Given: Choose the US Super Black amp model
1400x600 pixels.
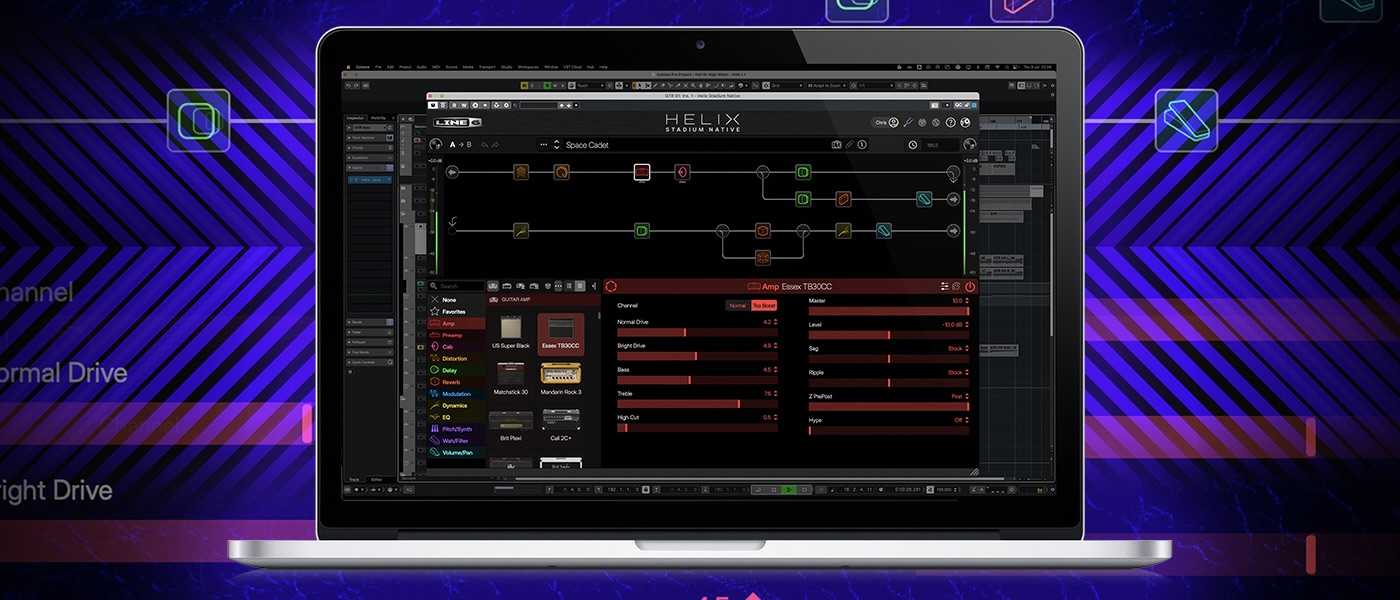Looking at the screenshot, I should [511, 333].
